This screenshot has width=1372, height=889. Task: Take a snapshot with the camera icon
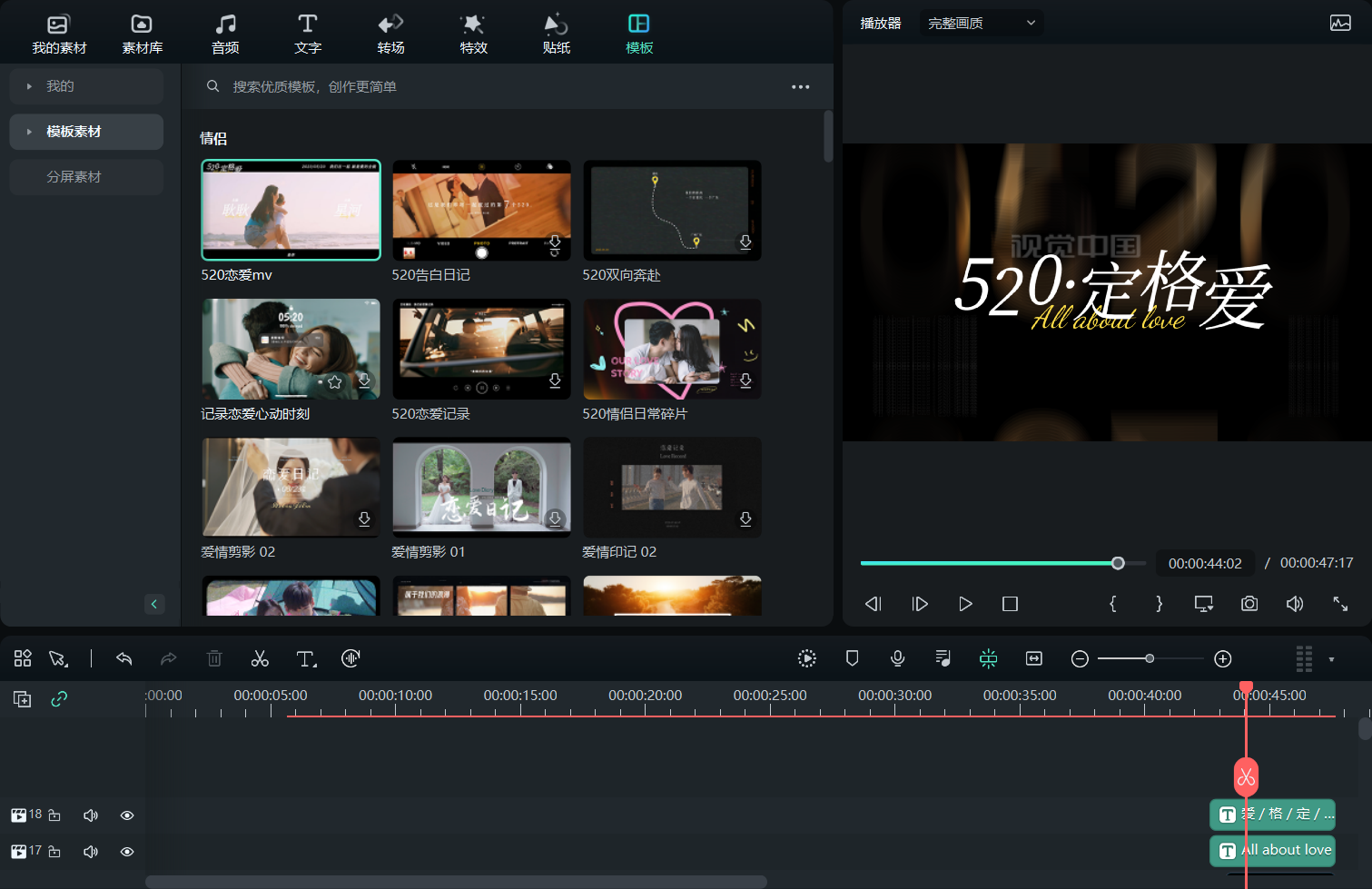pos(1249,604)
